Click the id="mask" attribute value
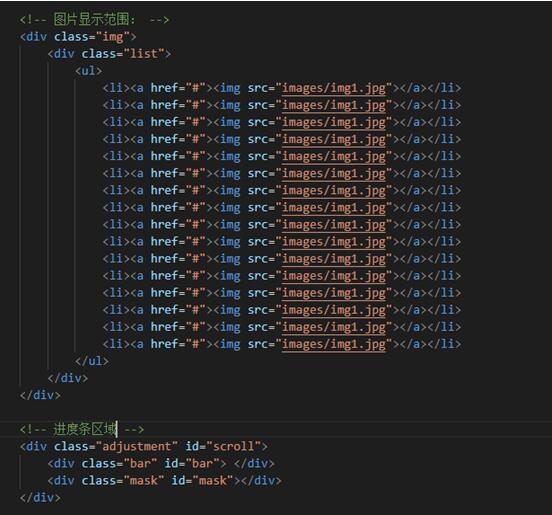 pos(213,481)
